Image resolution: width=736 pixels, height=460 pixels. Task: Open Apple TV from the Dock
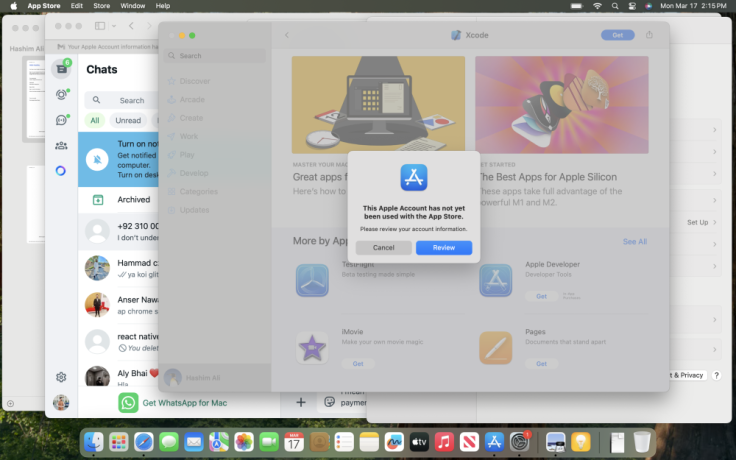coord(419,442)
